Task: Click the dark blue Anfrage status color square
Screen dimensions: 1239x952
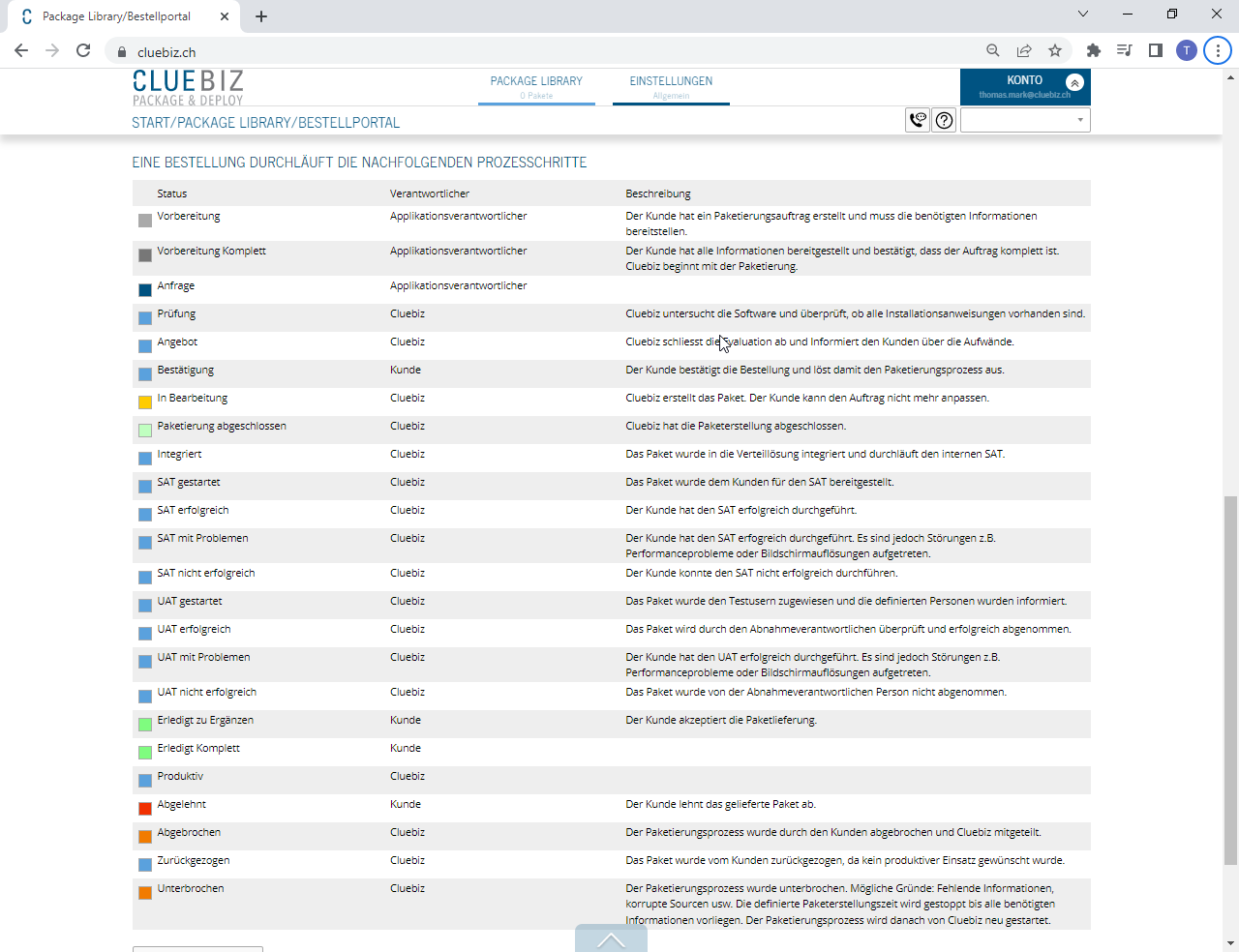Action: pos(145,290)
